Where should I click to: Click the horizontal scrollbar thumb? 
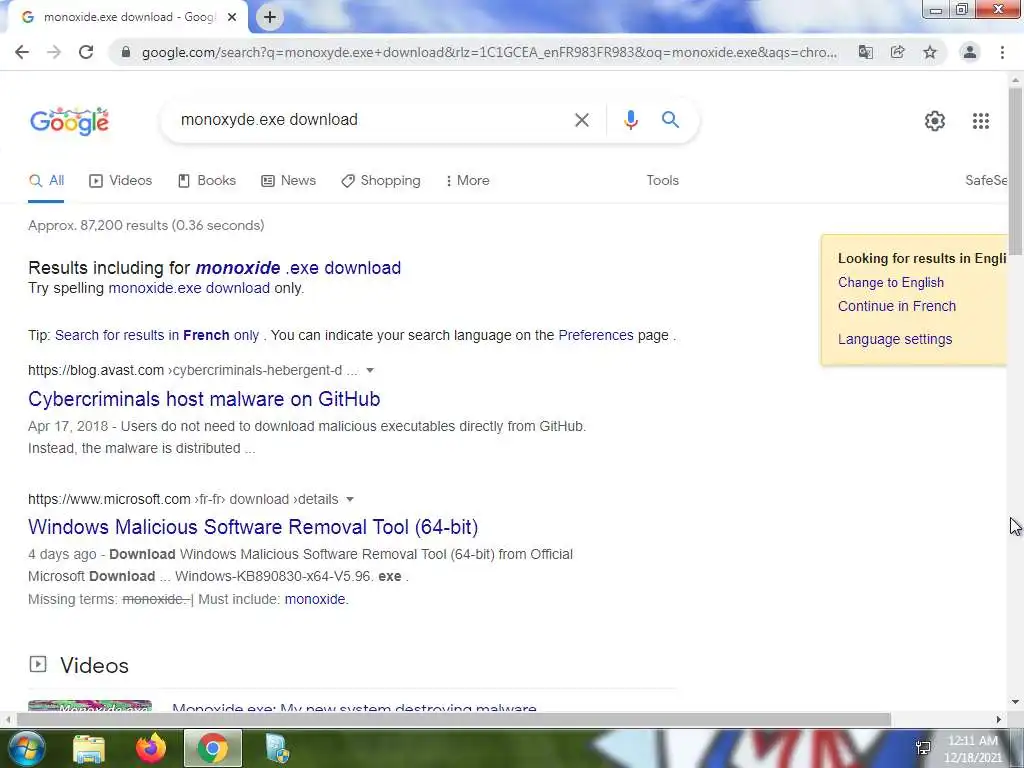[x=454, y=720]
